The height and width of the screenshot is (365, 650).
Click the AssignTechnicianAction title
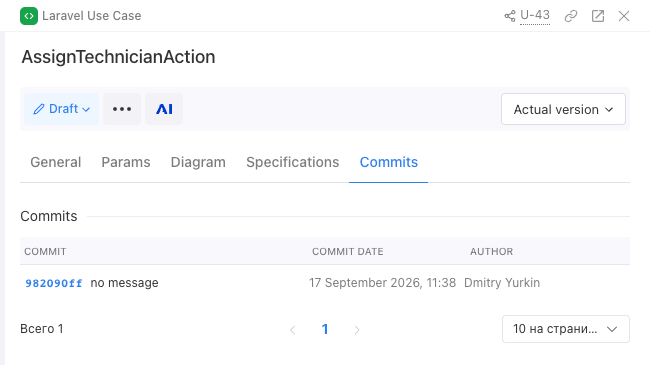coord(119,57)
